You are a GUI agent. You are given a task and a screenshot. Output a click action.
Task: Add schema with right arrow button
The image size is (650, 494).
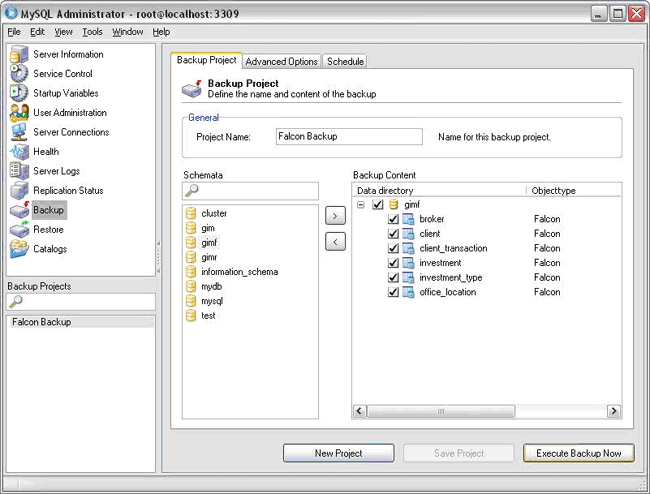[x=335, y=216]
